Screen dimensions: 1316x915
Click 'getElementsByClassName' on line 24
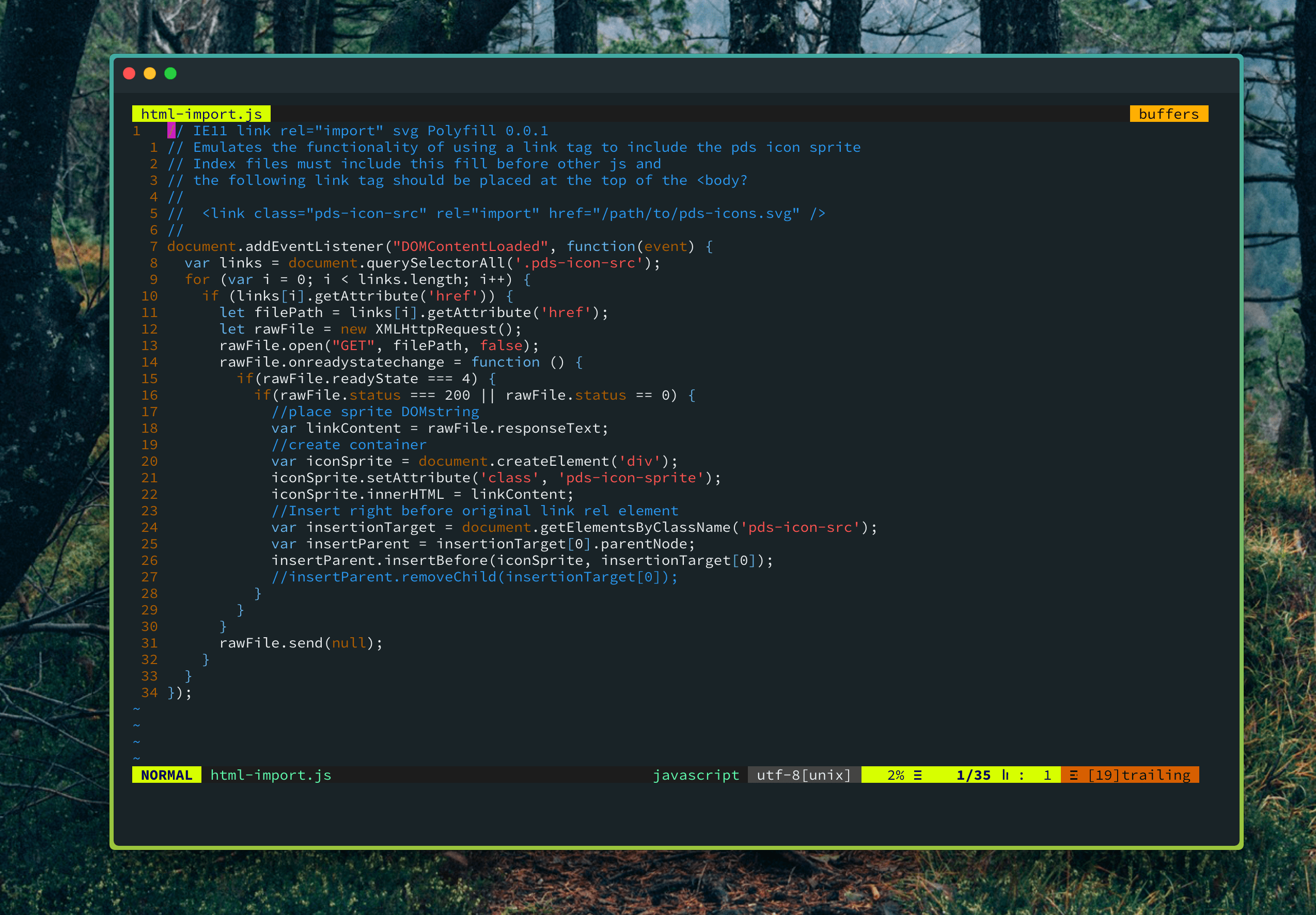[636, 527]
